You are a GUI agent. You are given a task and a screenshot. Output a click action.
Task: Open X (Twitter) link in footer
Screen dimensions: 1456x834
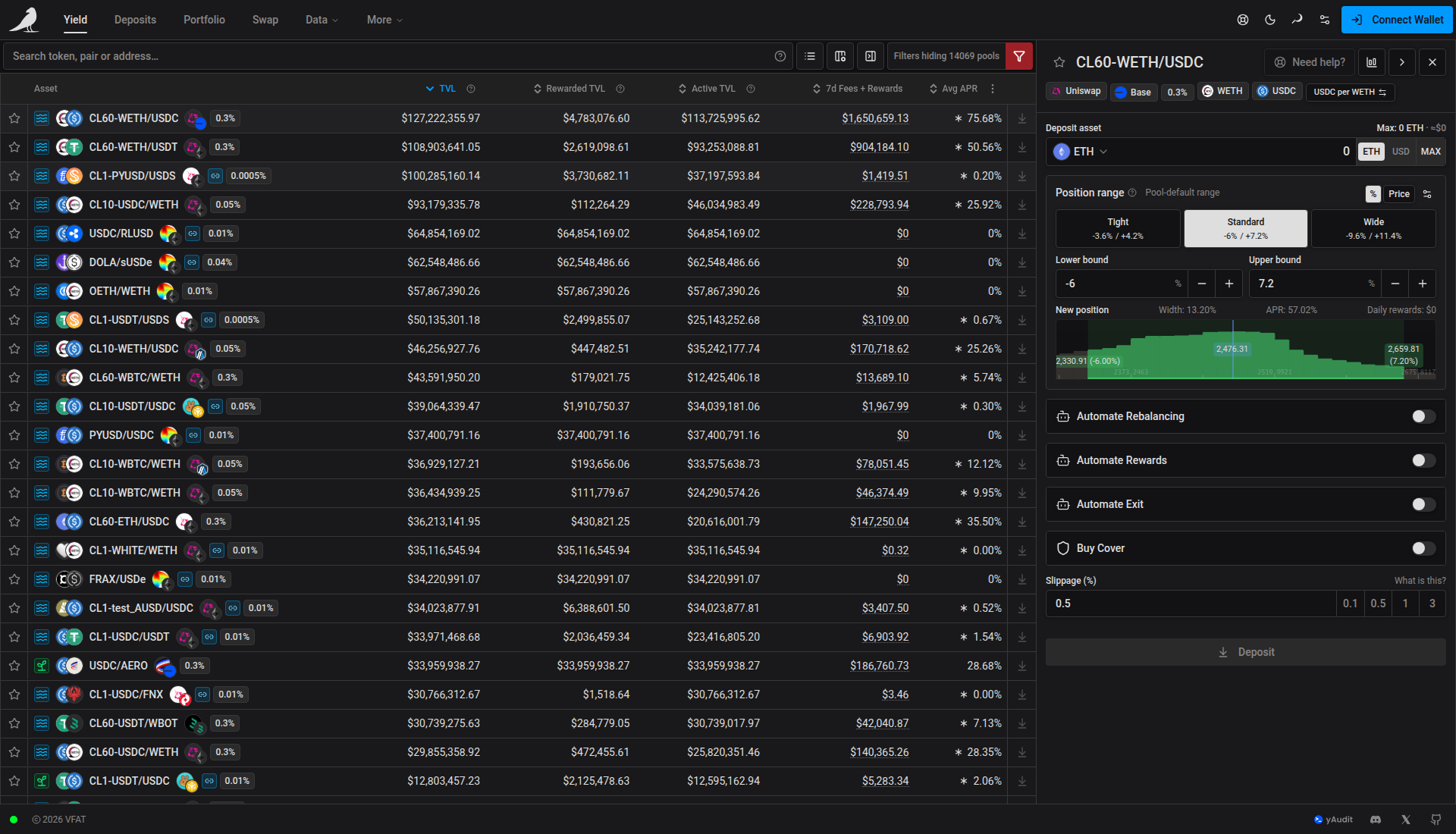tap(1406, 820)
